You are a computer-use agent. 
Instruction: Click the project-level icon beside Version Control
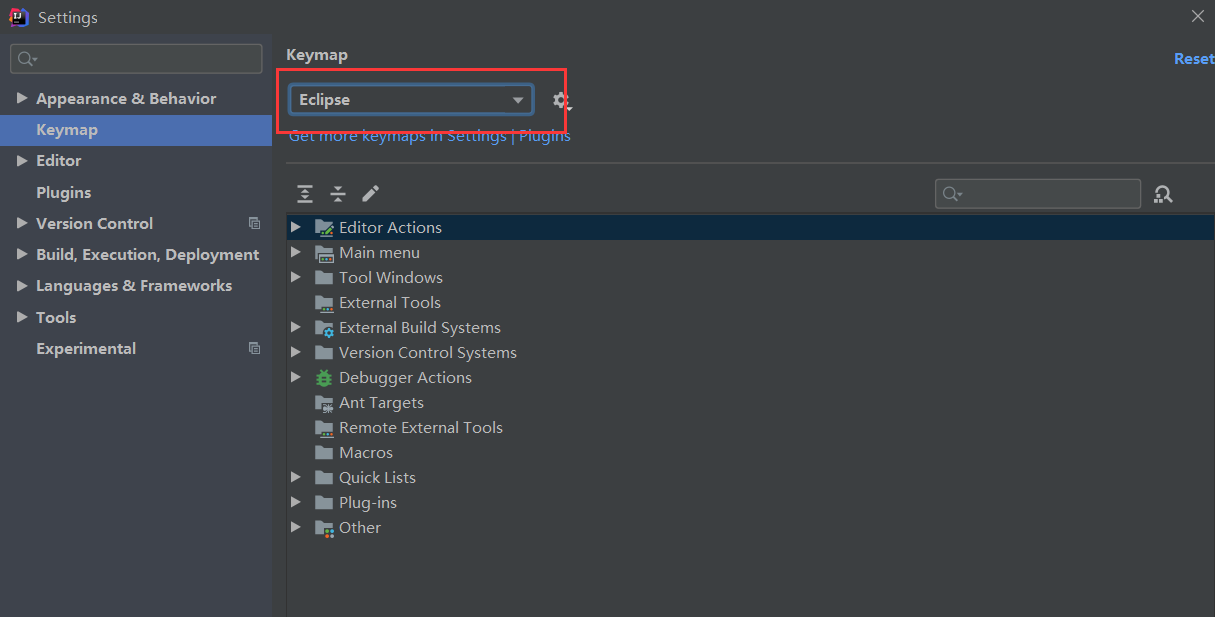[x=254, y=224]
